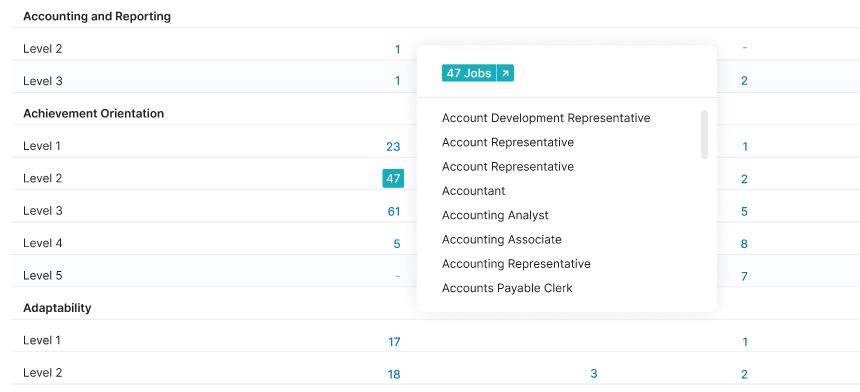The height and width of the screenshot is (392, 860).
Task: Click the Accounting and Reporting section heading
Action: pos(97,16)
